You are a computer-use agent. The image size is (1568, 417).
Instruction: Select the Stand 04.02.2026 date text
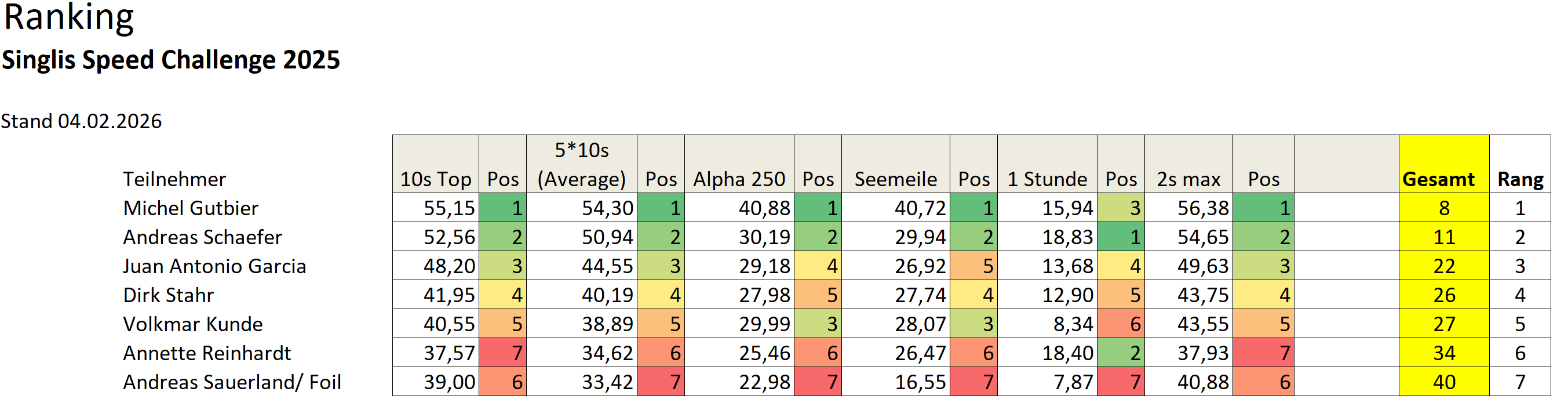pyautogui.click(x=81, y=121)
